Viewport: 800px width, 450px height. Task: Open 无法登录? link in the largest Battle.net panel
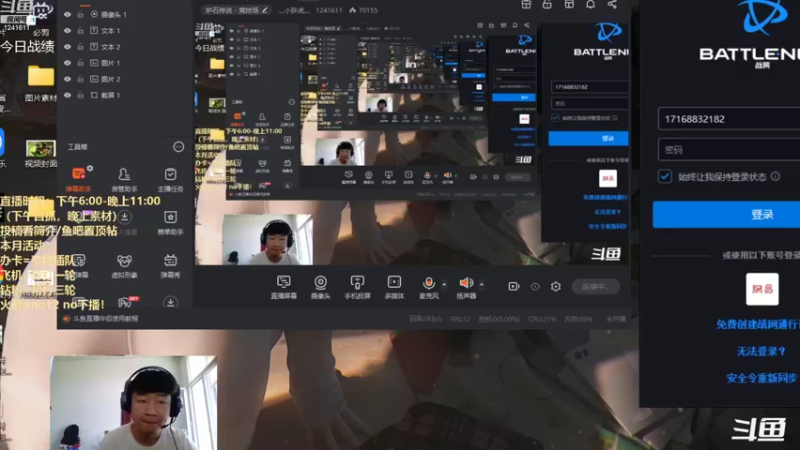click(761, 352)
